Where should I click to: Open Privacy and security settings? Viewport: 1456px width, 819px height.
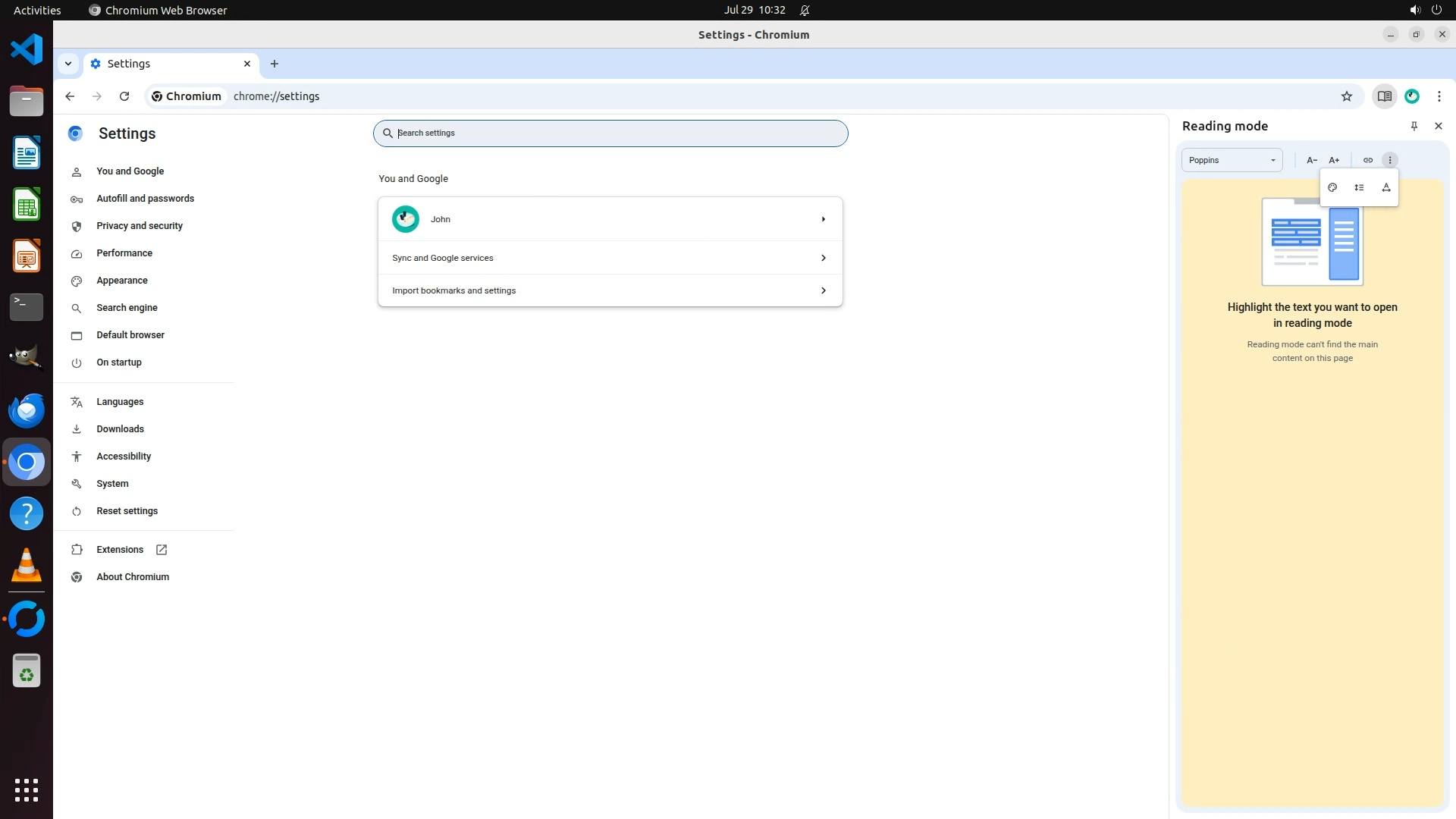click(x=140, y=226)
